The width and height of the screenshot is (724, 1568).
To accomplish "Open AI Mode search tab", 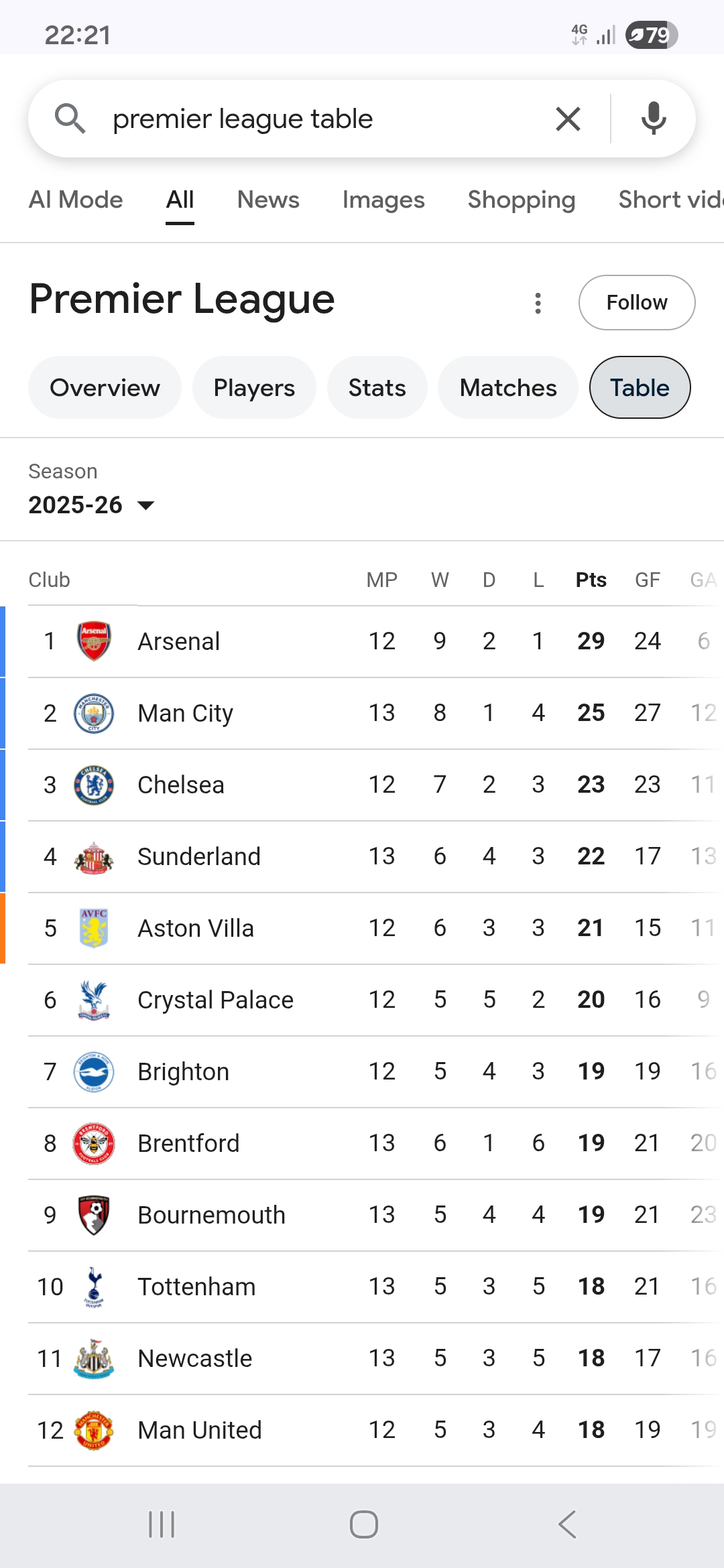I will tap(76, 200).
